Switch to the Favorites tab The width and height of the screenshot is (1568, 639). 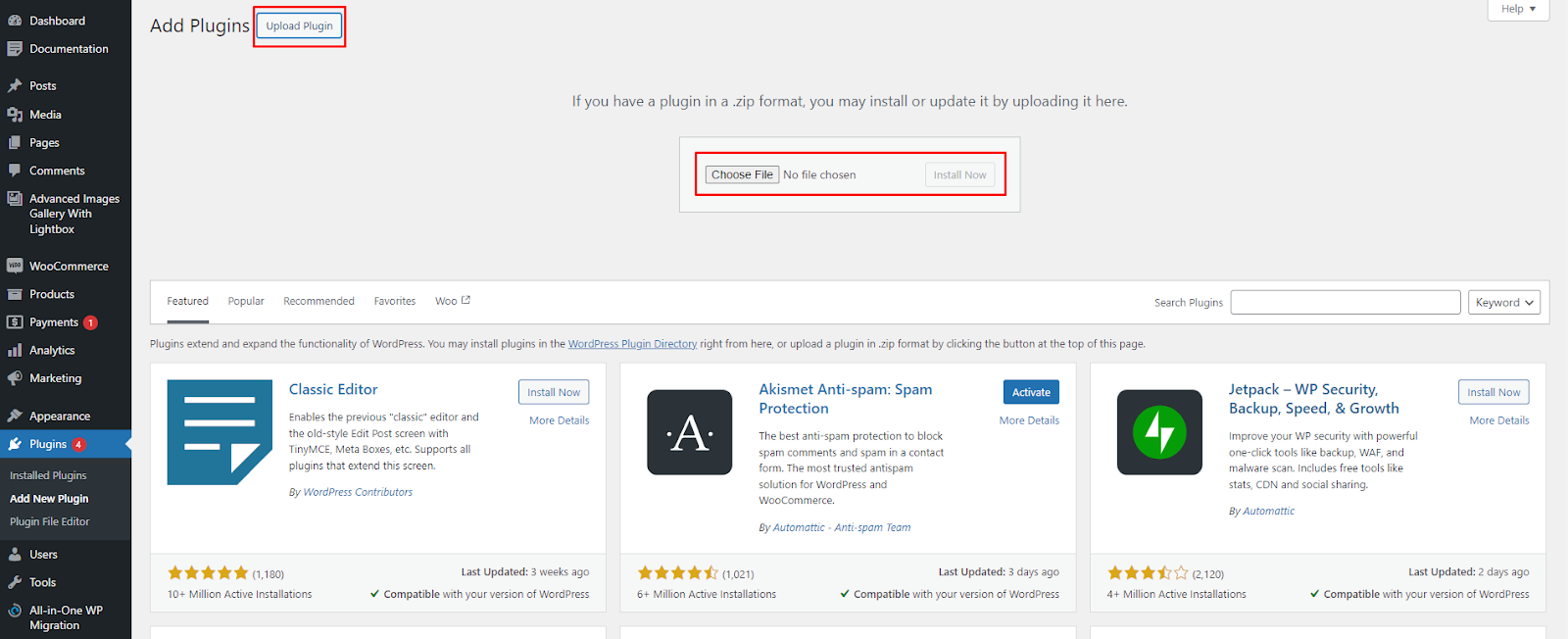(395, 302)
